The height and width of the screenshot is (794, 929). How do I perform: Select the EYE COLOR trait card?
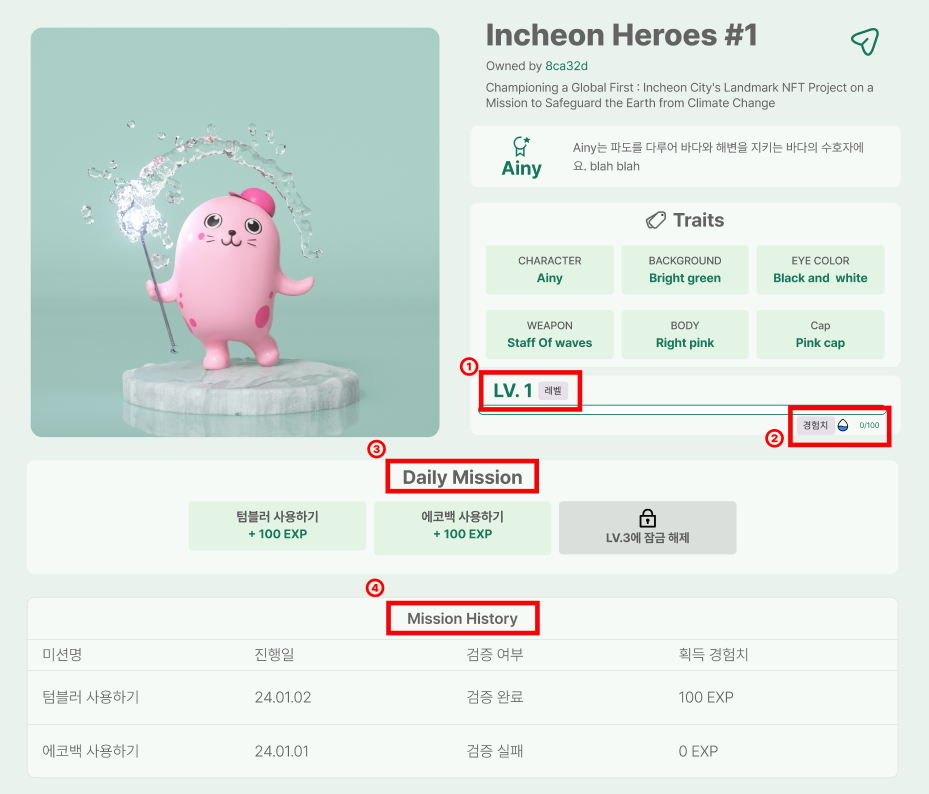coord(820,269)
